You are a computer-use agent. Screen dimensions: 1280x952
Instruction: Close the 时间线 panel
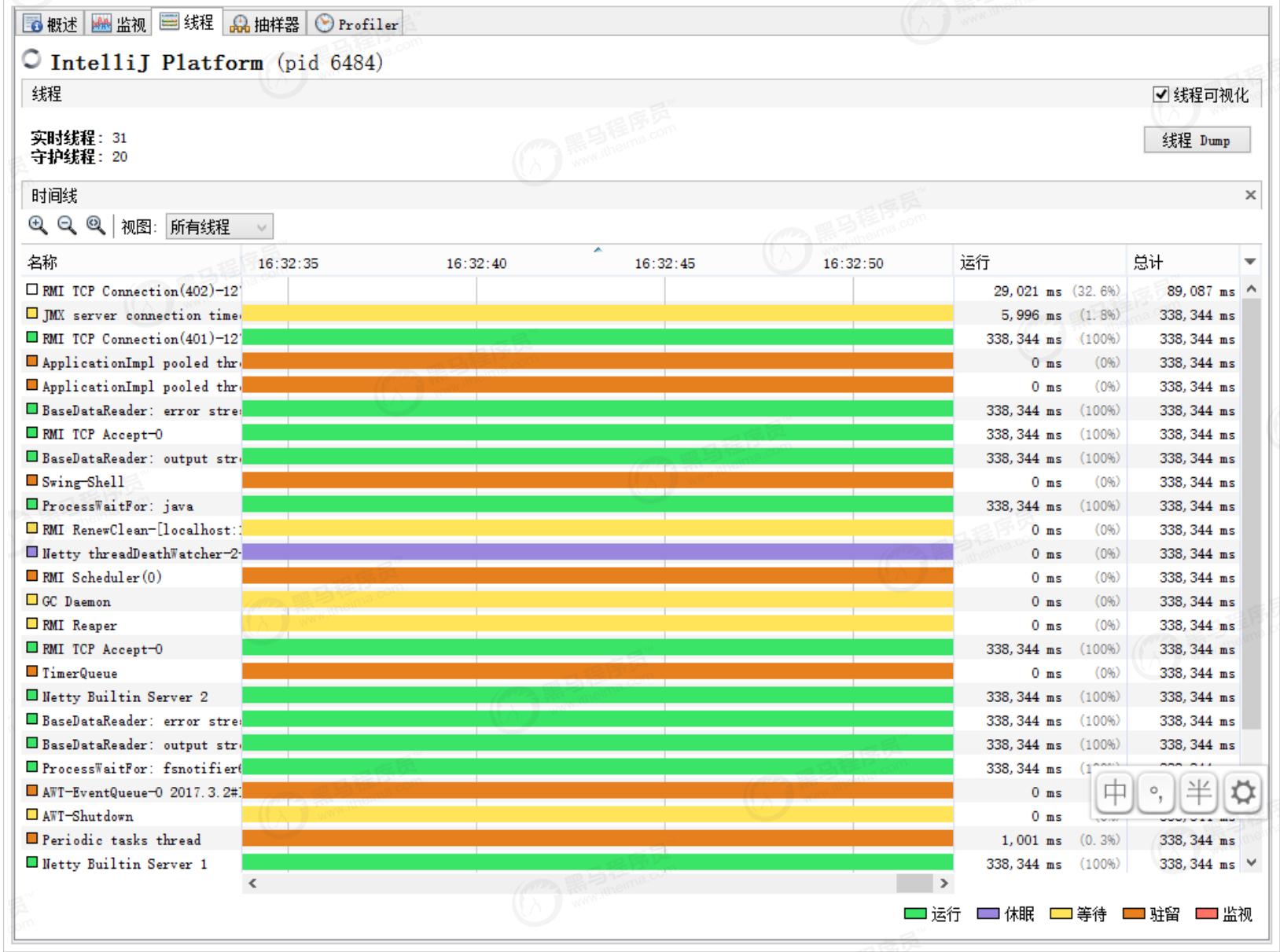1250,195
